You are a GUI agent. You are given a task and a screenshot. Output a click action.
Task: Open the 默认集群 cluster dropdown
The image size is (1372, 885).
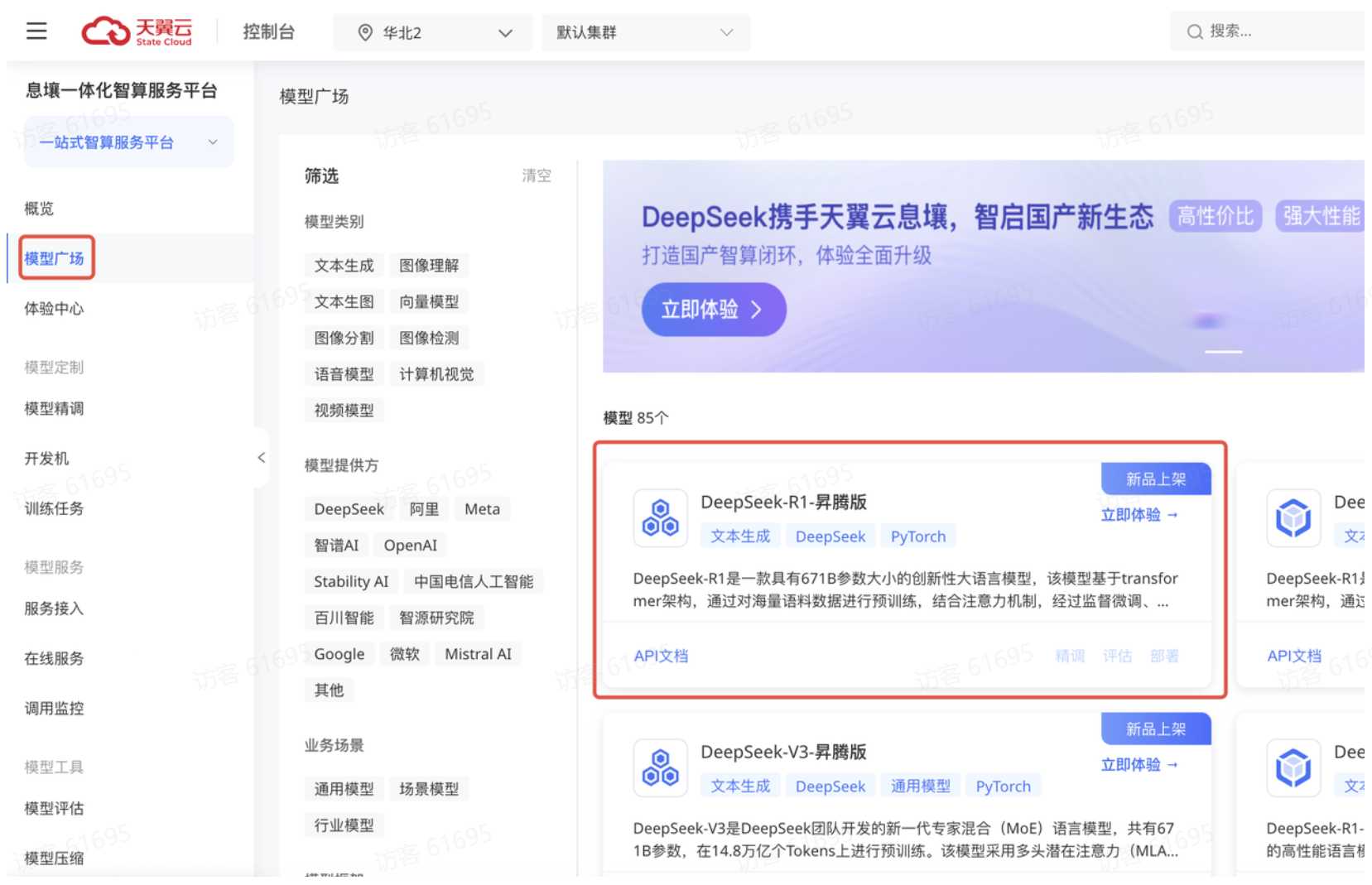point(645,32)
